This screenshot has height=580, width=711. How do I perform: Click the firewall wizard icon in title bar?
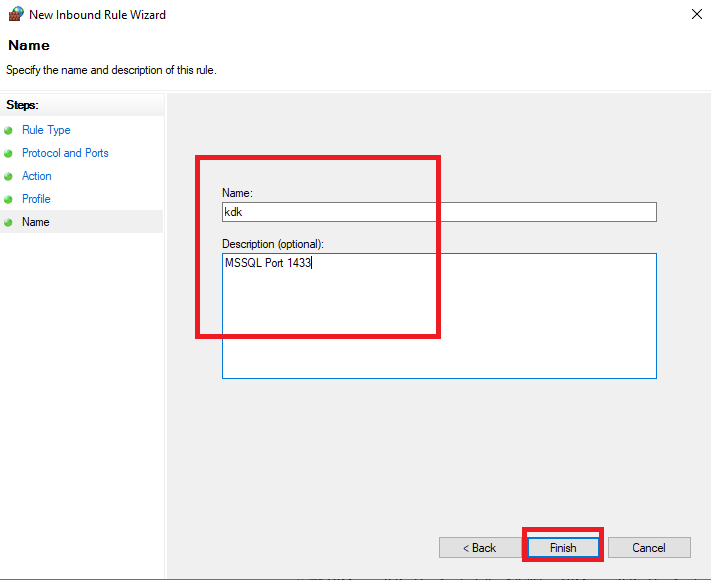pyautogui.click(x=16, y=14)
